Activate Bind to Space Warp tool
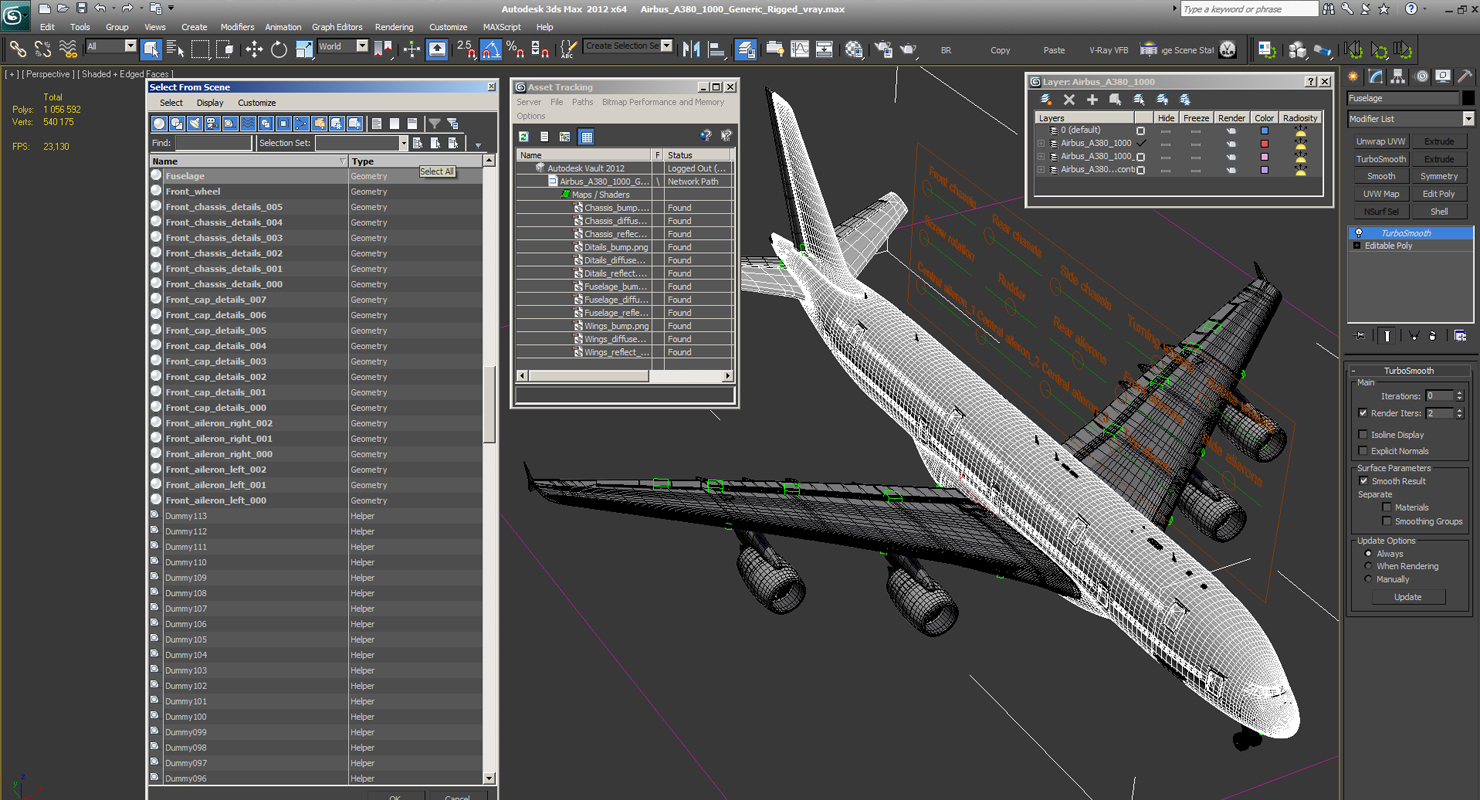The width and height of the screenshot is (1480, 800). click(68, 49)
